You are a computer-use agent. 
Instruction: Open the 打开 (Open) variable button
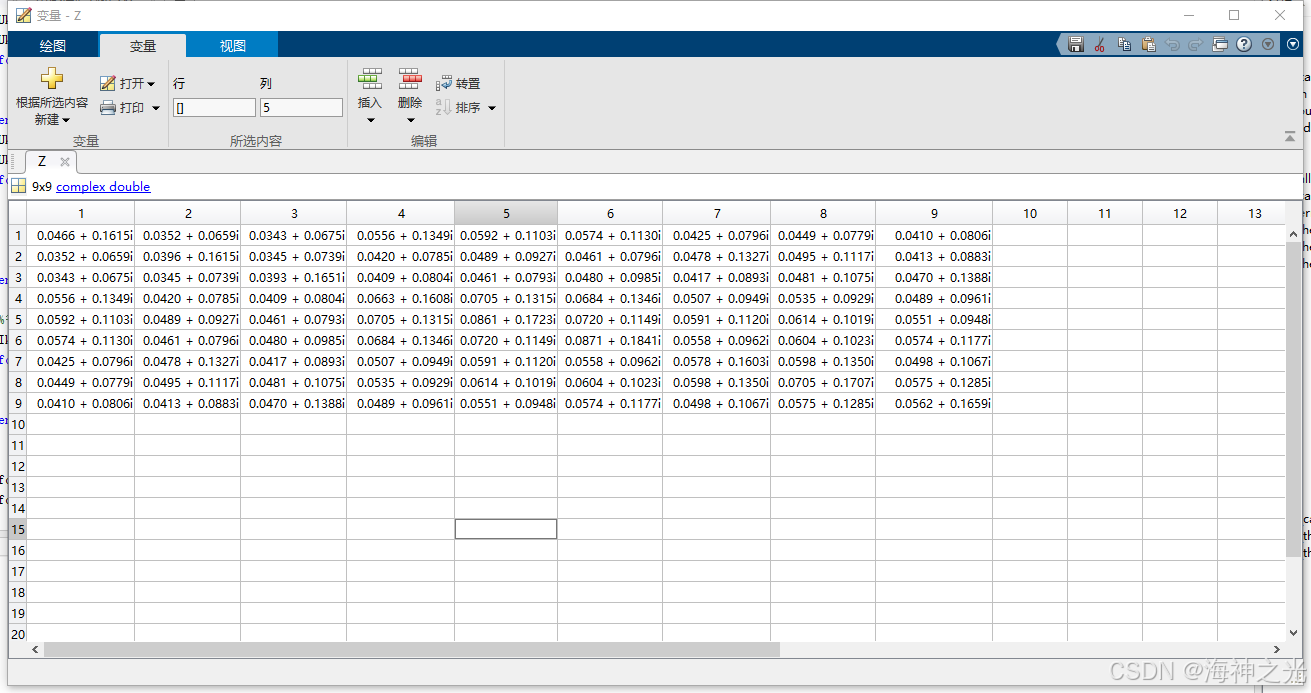(x=127, y=83)
